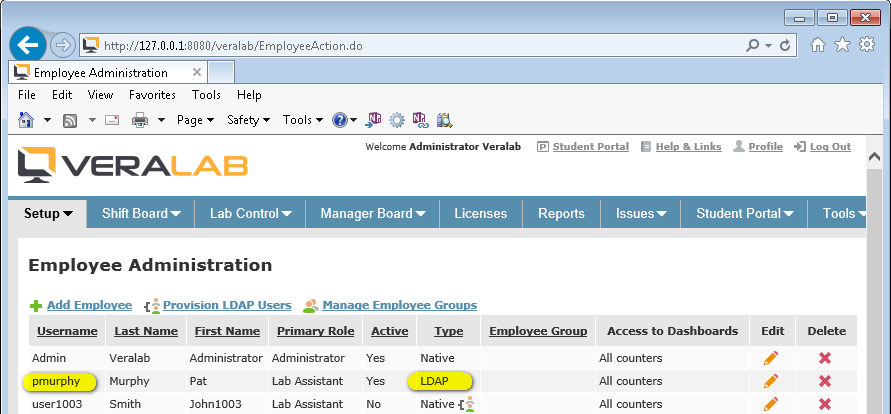Image resolution: width=891 pixels, height=414 pixels.
Task: Click the blue Help question mark icon
Action: pyautogui.click(x=340, y=120)
